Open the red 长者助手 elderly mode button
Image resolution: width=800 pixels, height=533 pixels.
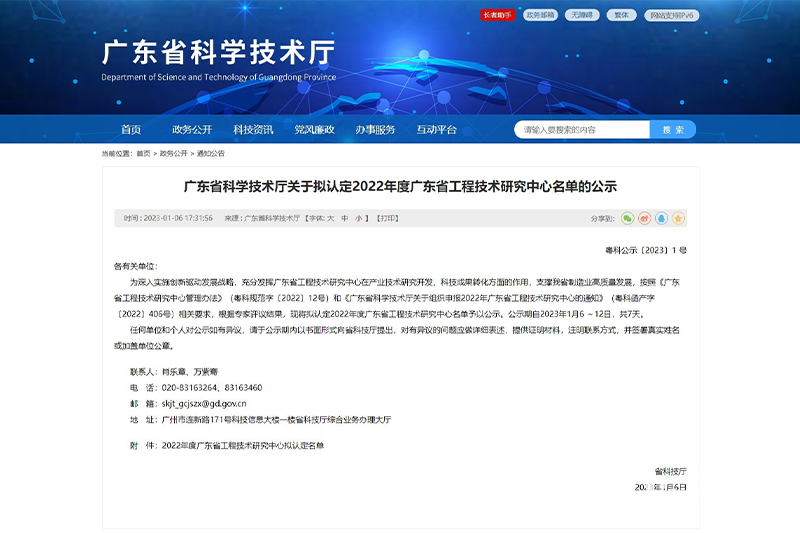click(x=497, y=15)
